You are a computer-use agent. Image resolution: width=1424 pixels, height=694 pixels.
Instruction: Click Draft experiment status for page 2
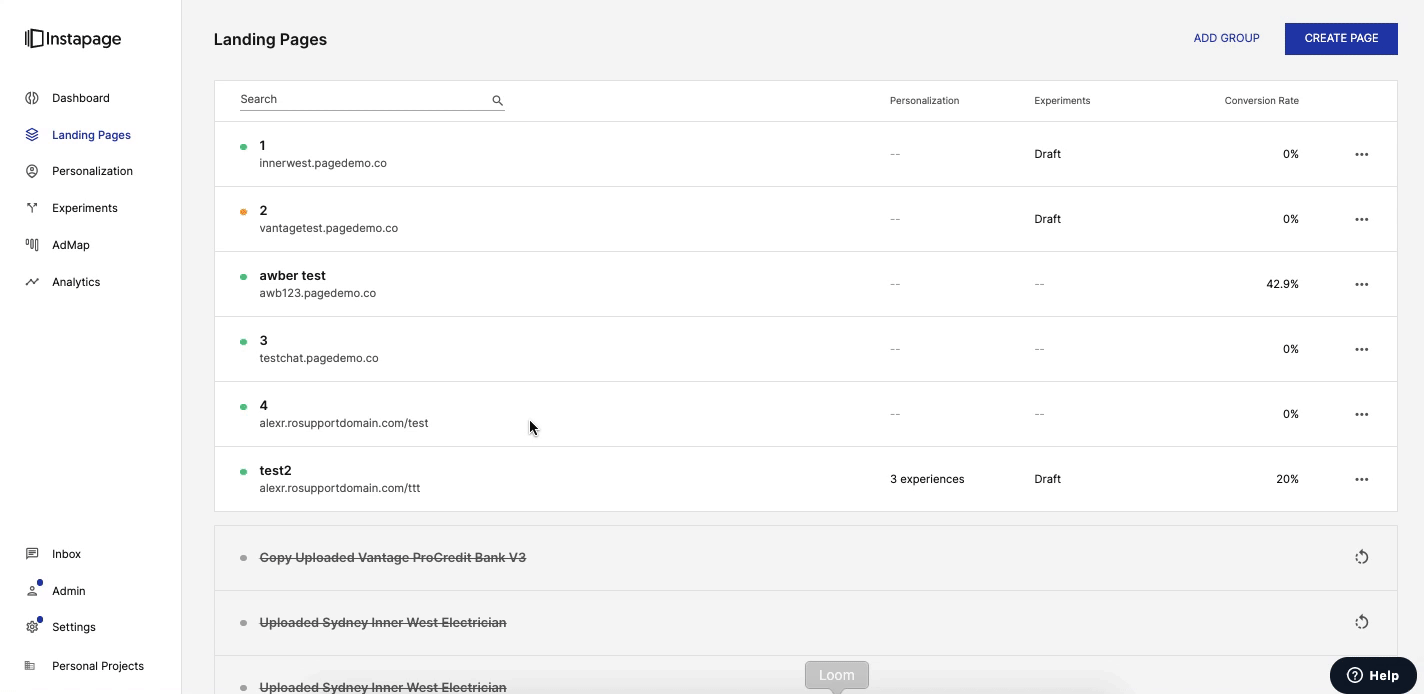point(1047,219)
